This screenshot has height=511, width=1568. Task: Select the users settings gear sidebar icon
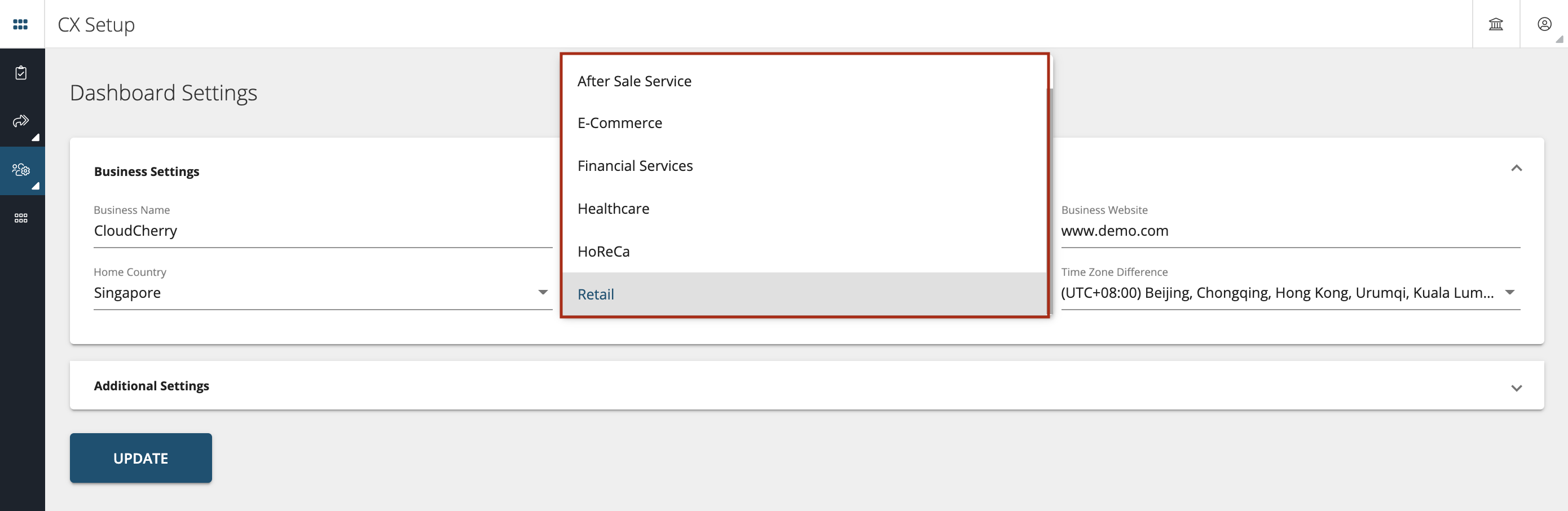[x=21, y=170]
